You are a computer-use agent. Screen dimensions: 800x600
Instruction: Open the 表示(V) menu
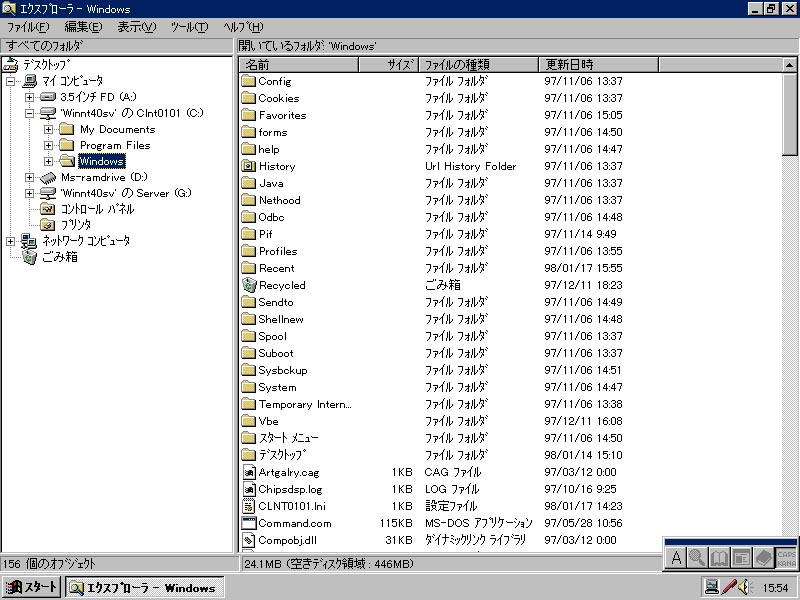point(137,27)
